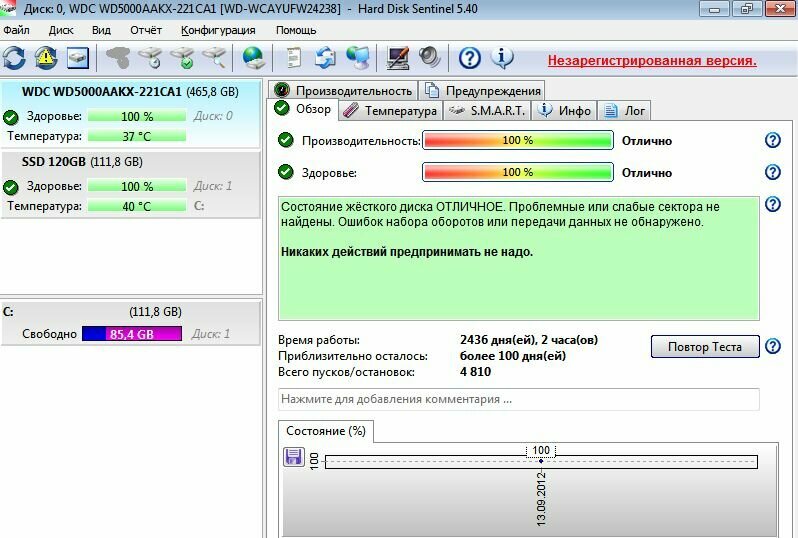
Task: Click the value 2436 дня(ей), 2 часа(ов)
Action: coord(529,339)
